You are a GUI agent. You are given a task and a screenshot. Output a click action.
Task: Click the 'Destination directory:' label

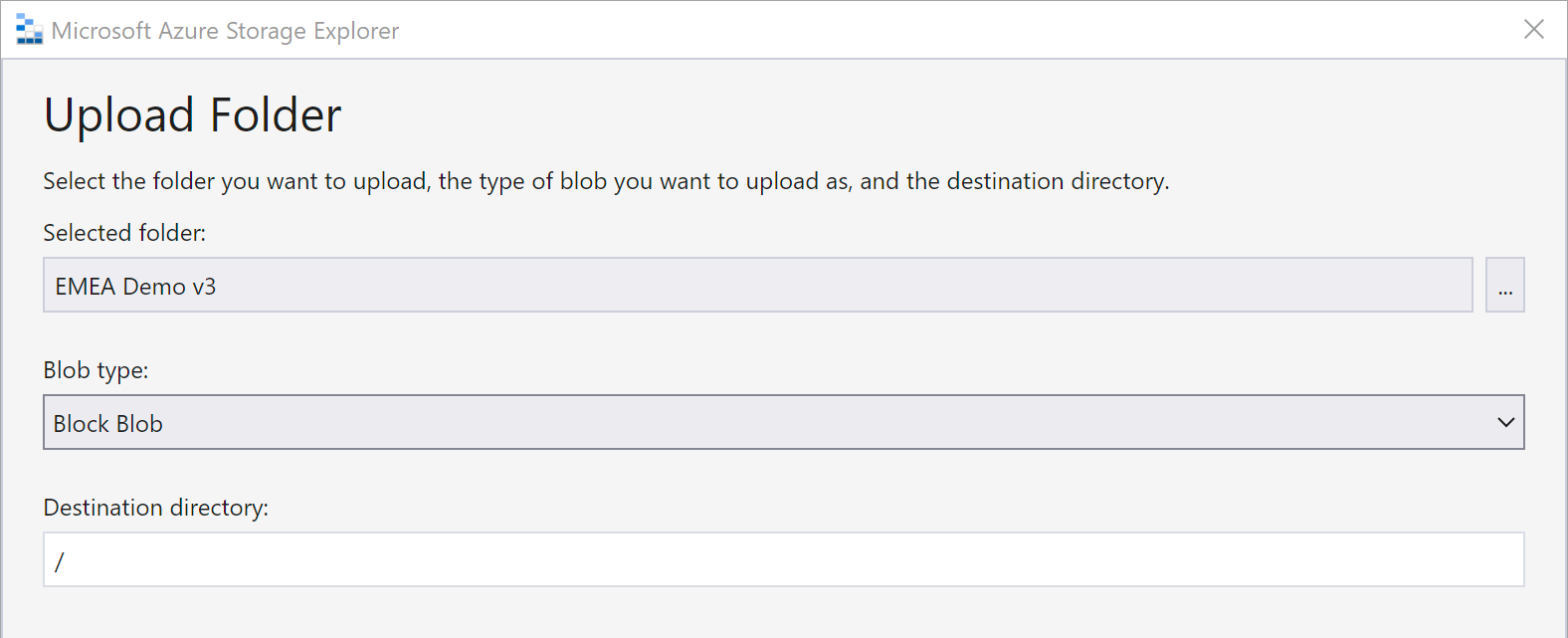tap(156, 508)
